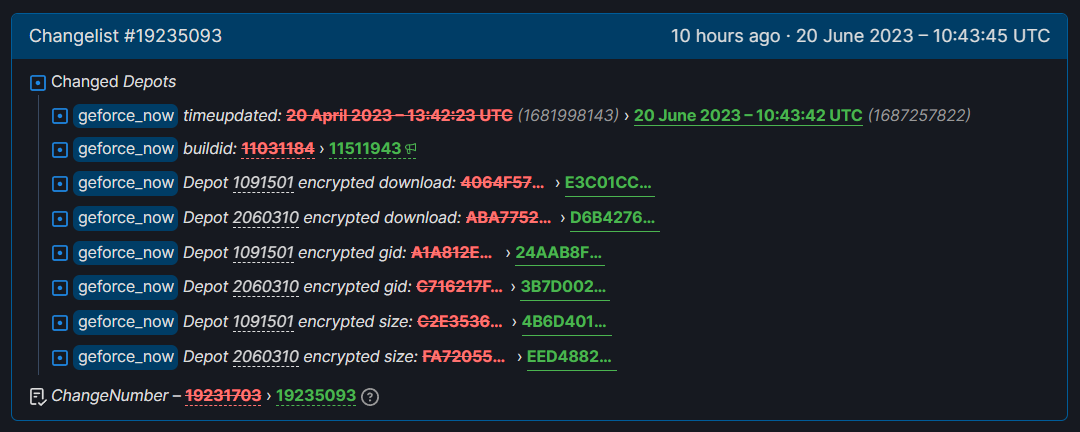Open previous ChangeNumber 19231703
Viewport: 1080px width, 432px height.
[224, 395]
